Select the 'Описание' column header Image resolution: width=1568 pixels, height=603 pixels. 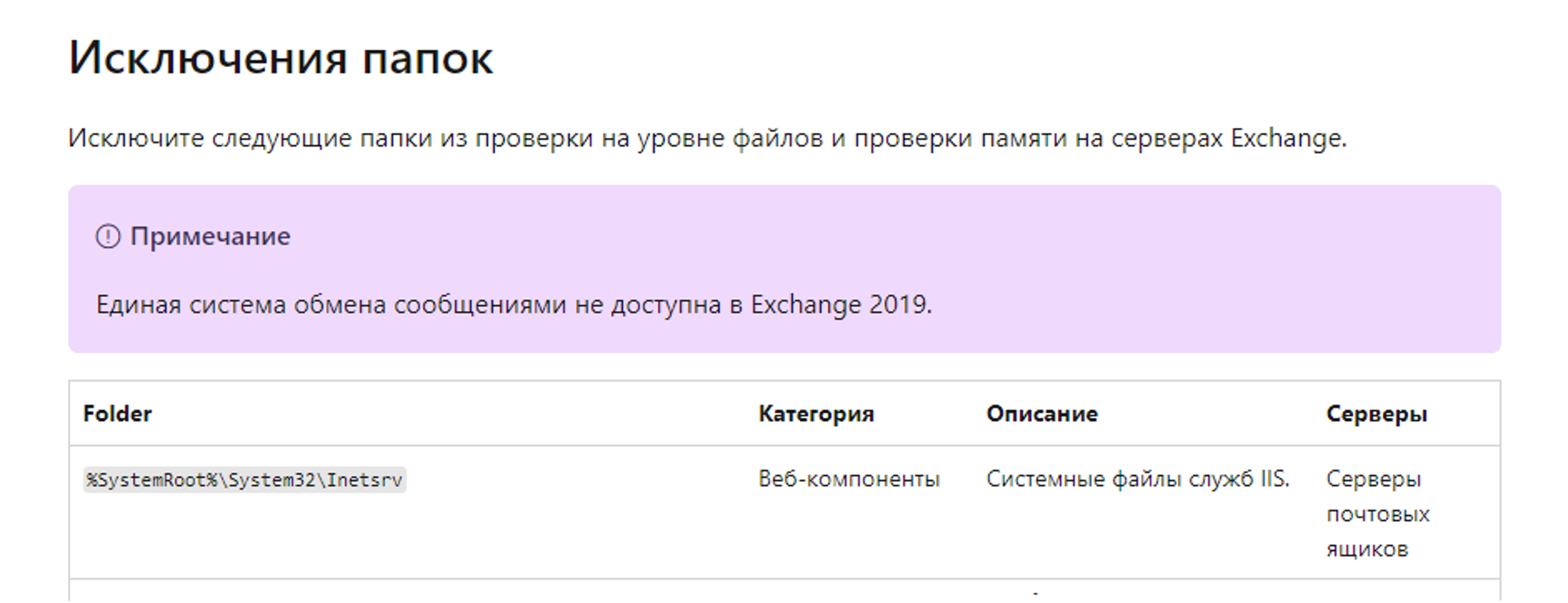pyautogui.click(x=1042, y=414)
